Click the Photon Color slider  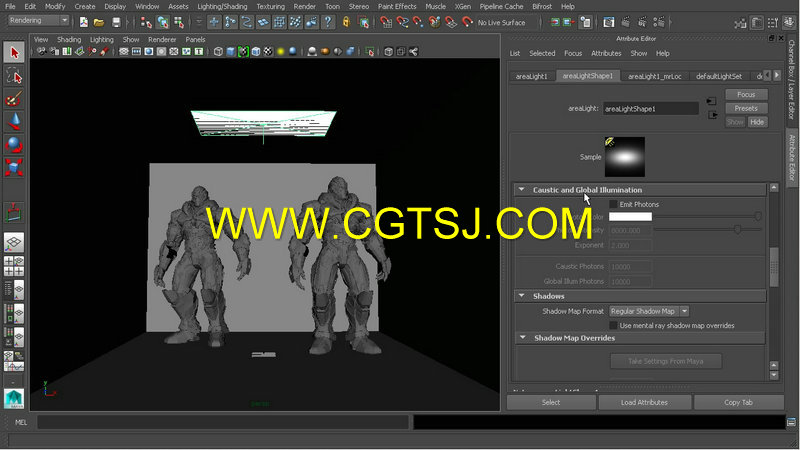tap(708, 216)
